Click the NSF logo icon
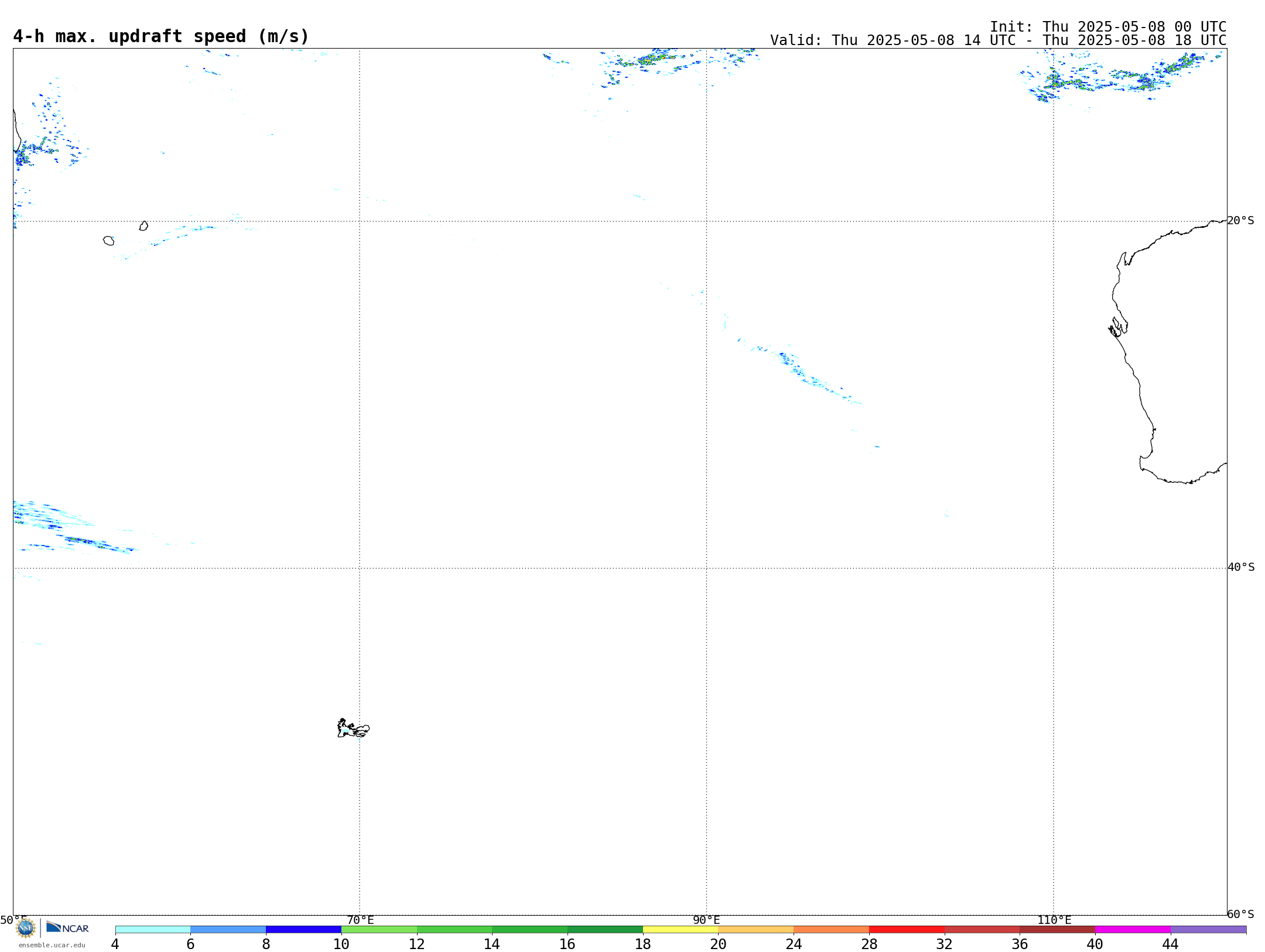1265x952 pixels. click(26, 928)
